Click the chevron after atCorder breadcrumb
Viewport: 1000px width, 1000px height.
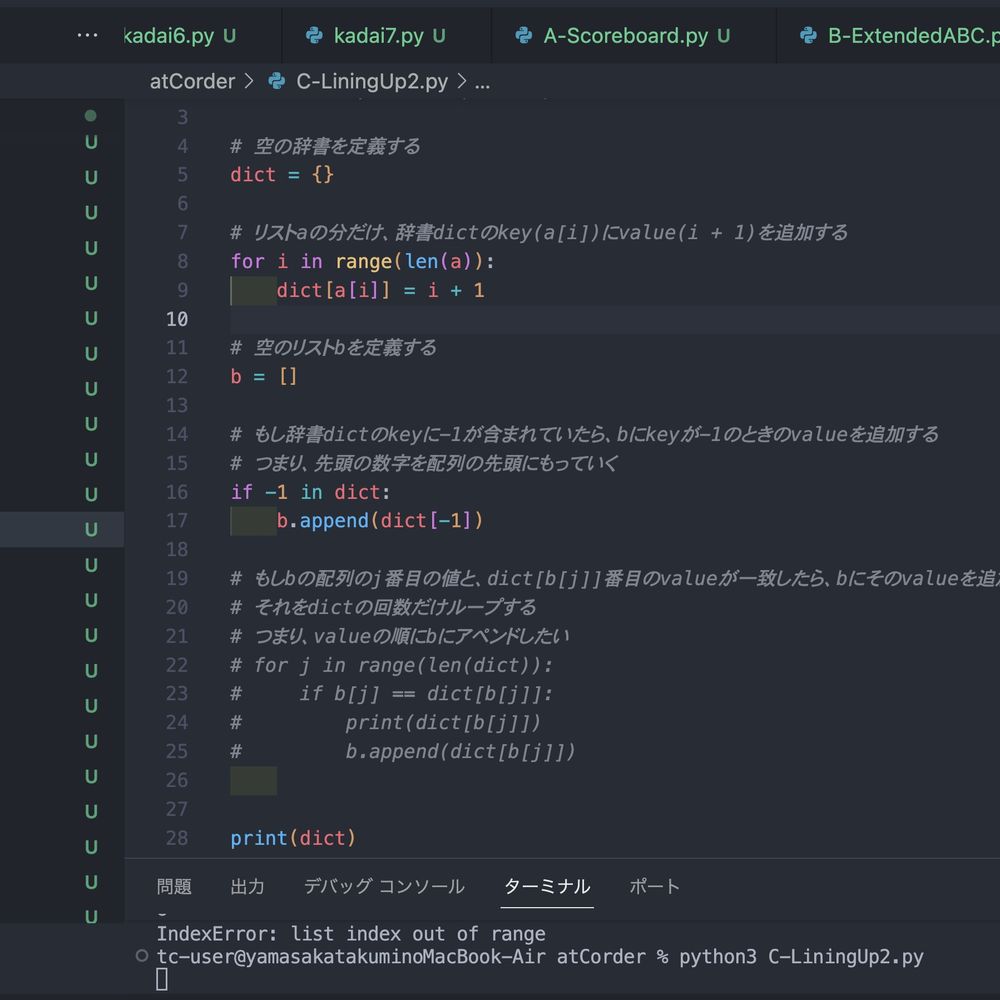pyautogui.click(x=249, y=82)
